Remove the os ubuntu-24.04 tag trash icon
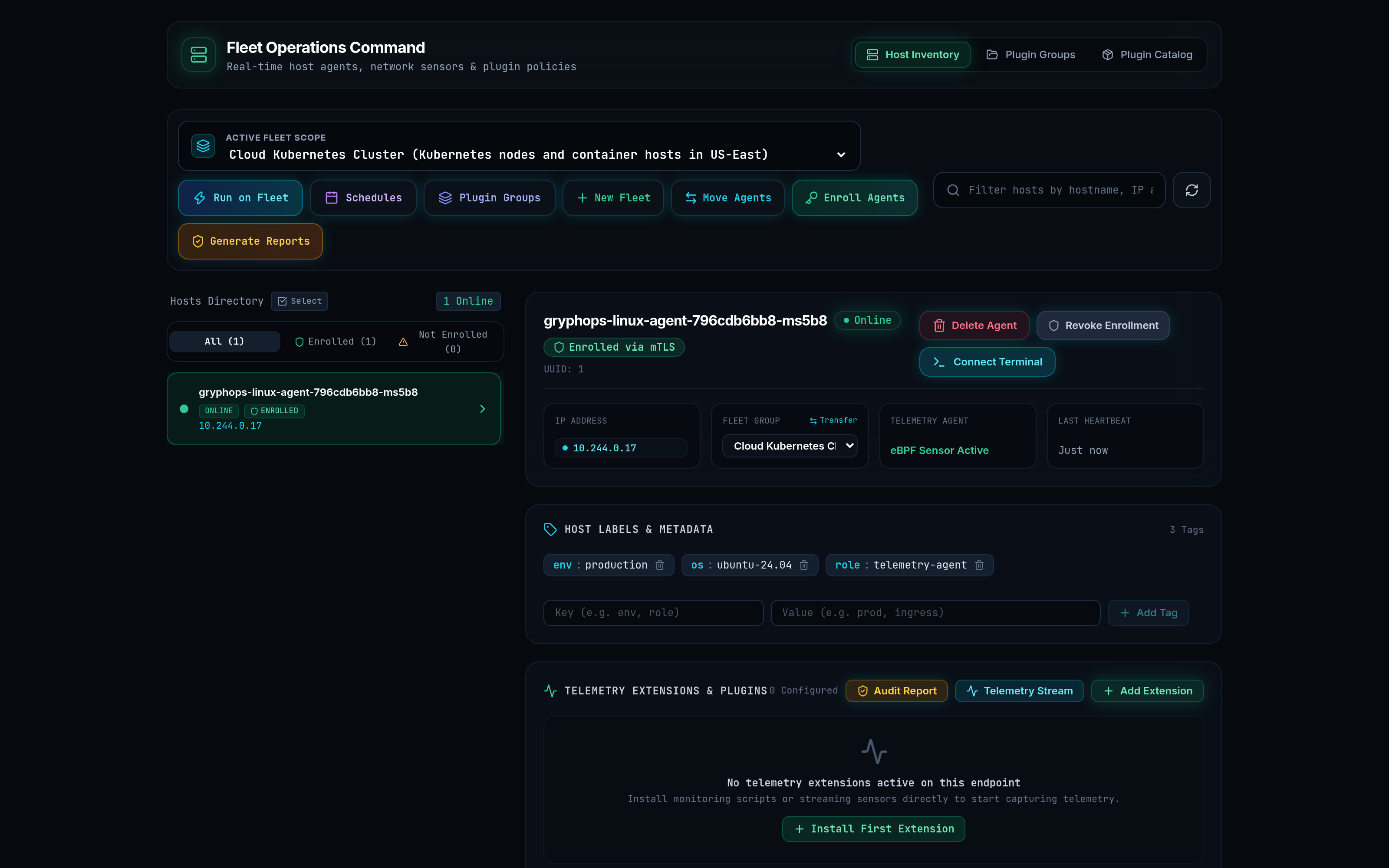 [804, 565]
